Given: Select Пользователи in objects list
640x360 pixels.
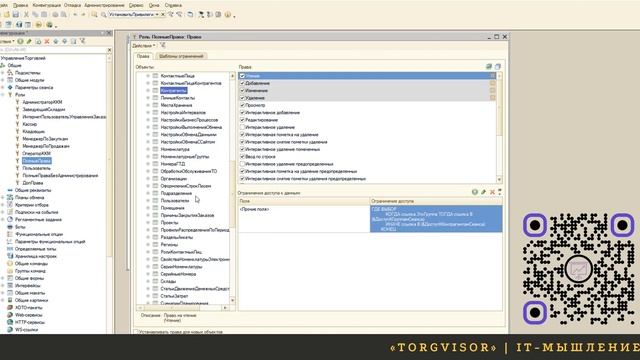Looking at the screenshot, I should tap(175, 200).
